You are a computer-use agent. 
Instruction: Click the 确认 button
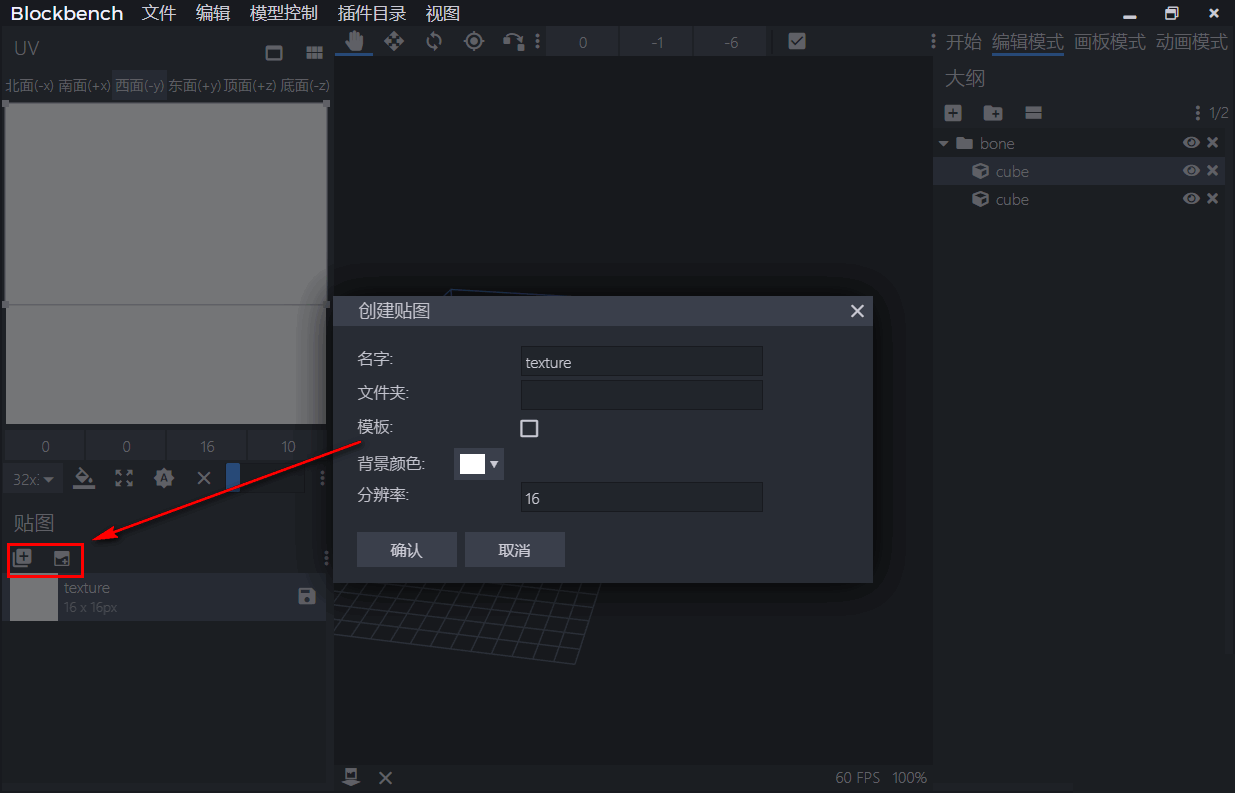tap(406, 550)
